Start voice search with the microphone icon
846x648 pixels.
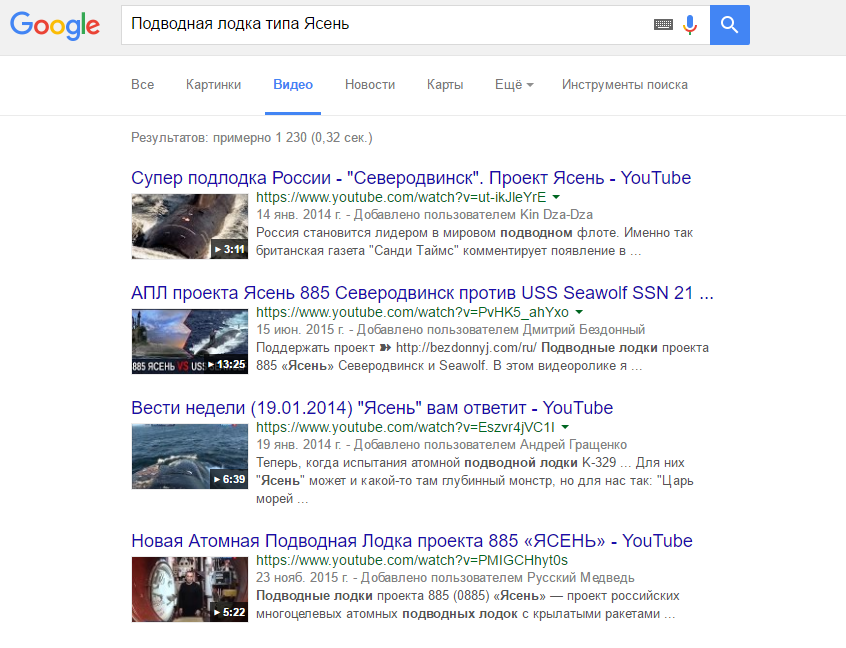(x=690, y=25)
